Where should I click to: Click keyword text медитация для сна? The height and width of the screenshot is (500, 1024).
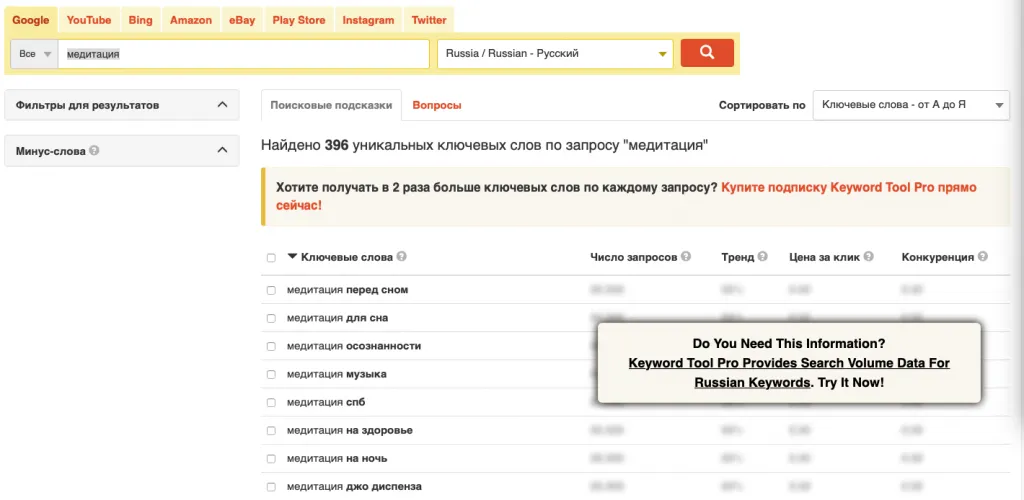(x=337, y=318)
